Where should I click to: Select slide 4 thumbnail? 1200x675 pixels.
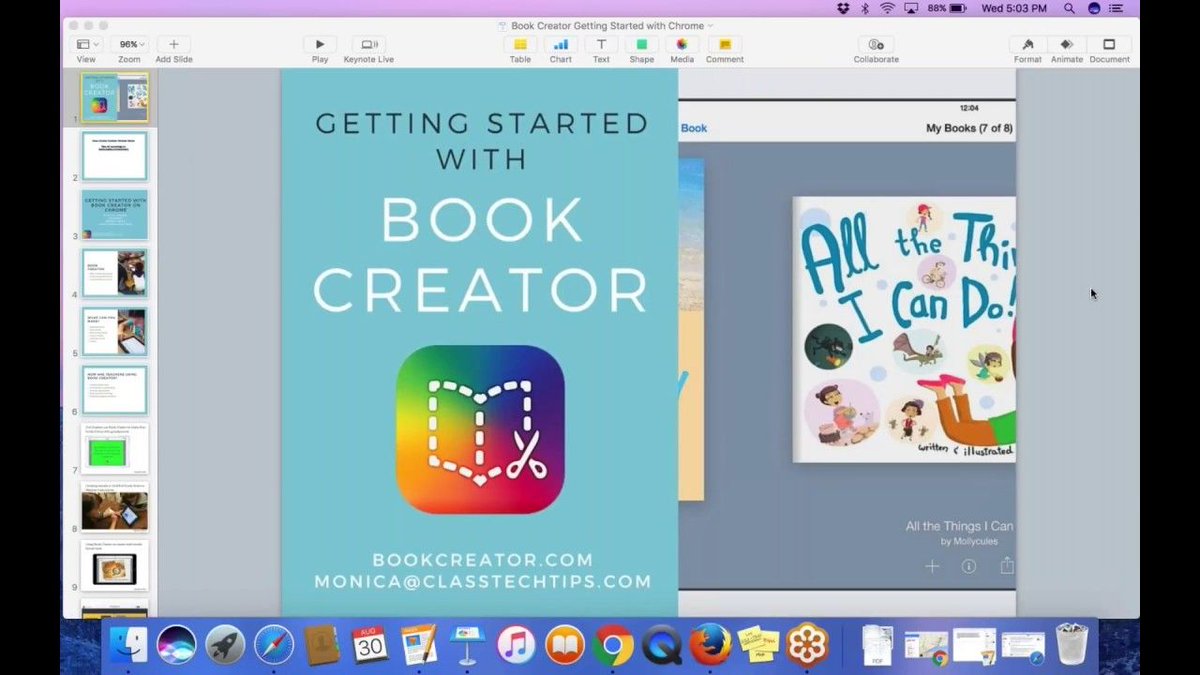tap(114, 273)
